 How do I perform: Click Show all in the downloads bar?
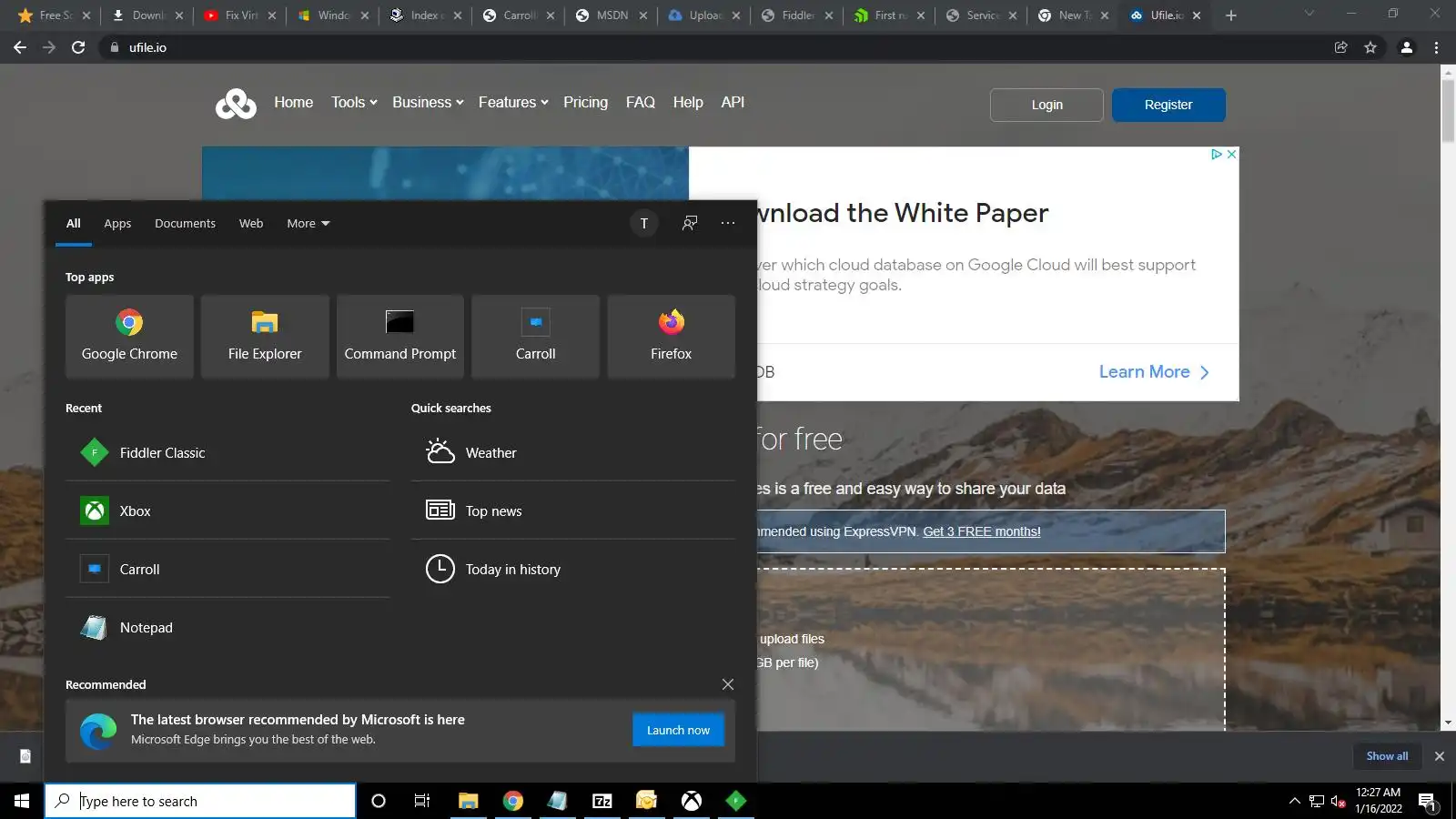pyautogui.click(x=1387, y=756)
